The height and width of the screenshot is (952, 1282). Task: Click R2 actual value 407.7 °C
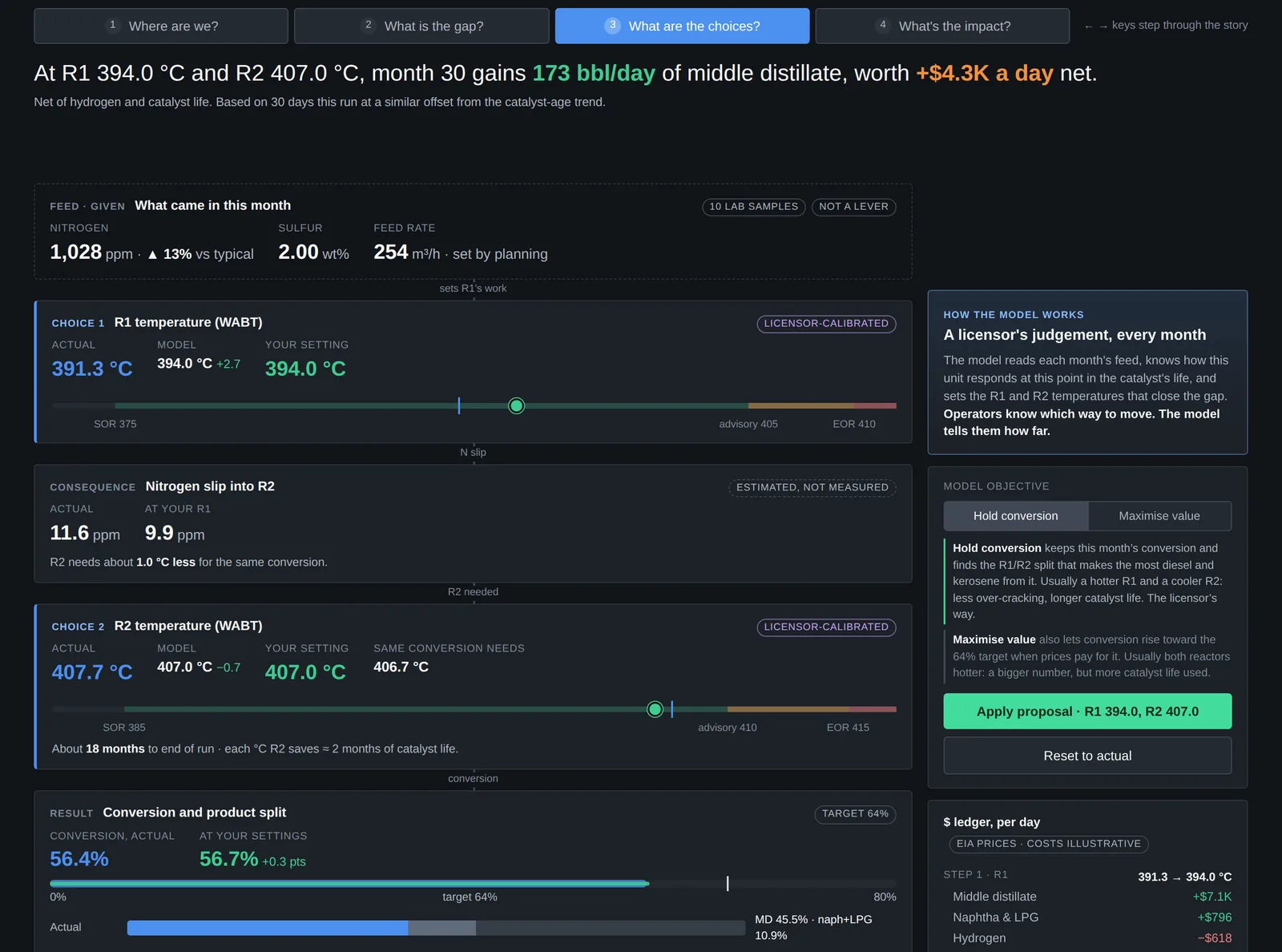click(92, 672)
